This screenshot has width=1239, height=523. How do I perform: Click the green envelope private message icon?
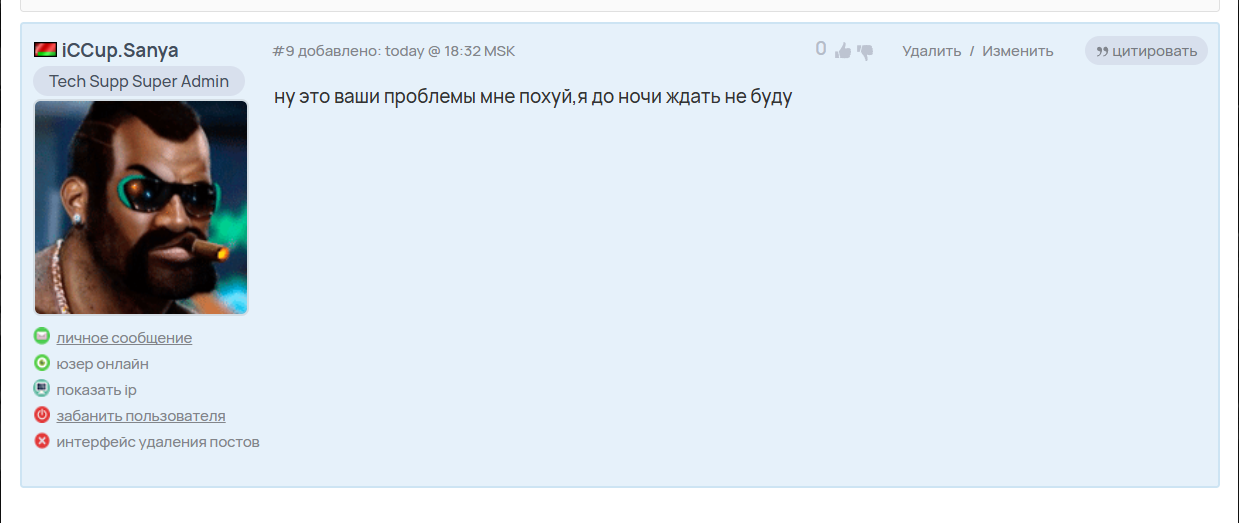click(x=42, y=336)
